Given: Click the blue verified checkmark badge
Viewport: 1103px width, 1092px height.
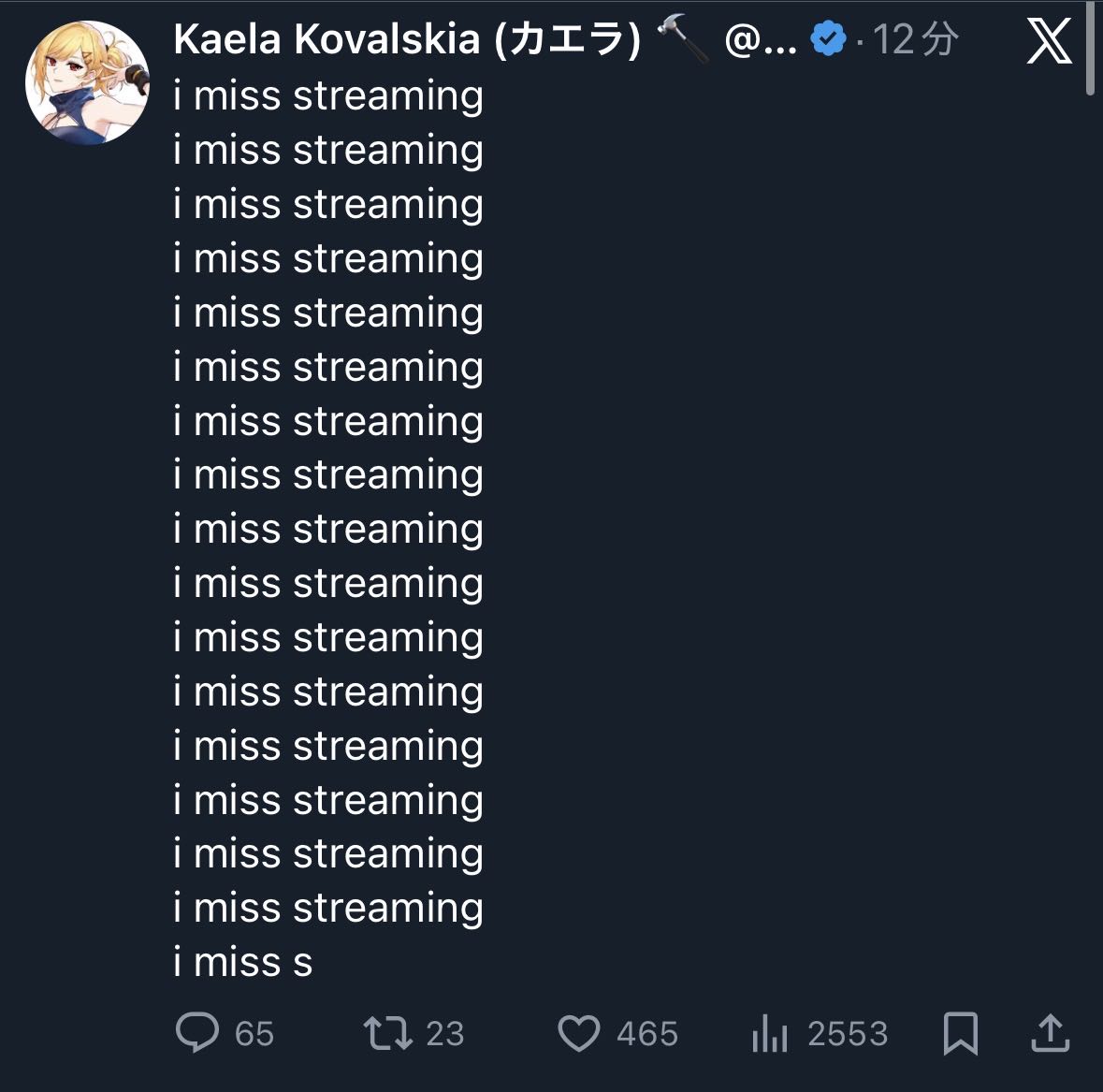Looking at the screenshot, I should [828, 39].
